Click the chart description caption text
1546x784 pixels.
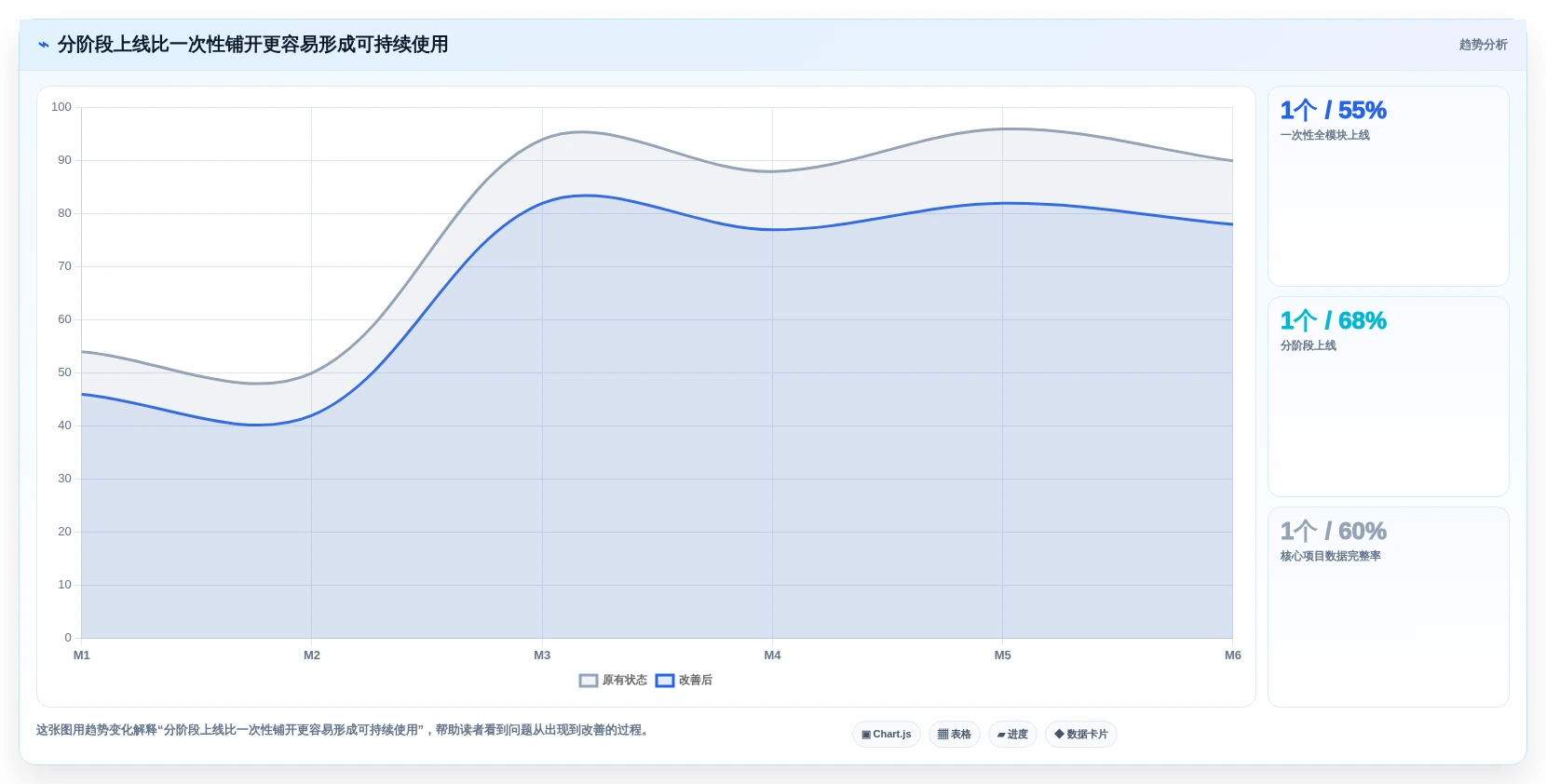[343, 730]
